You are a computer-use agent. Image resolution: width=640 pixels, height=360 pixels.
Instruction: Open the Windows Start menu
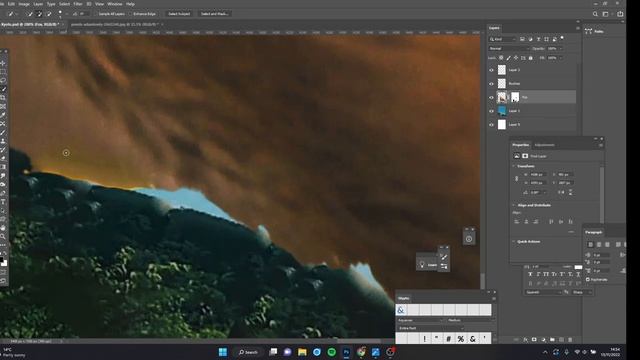[223, 352]
